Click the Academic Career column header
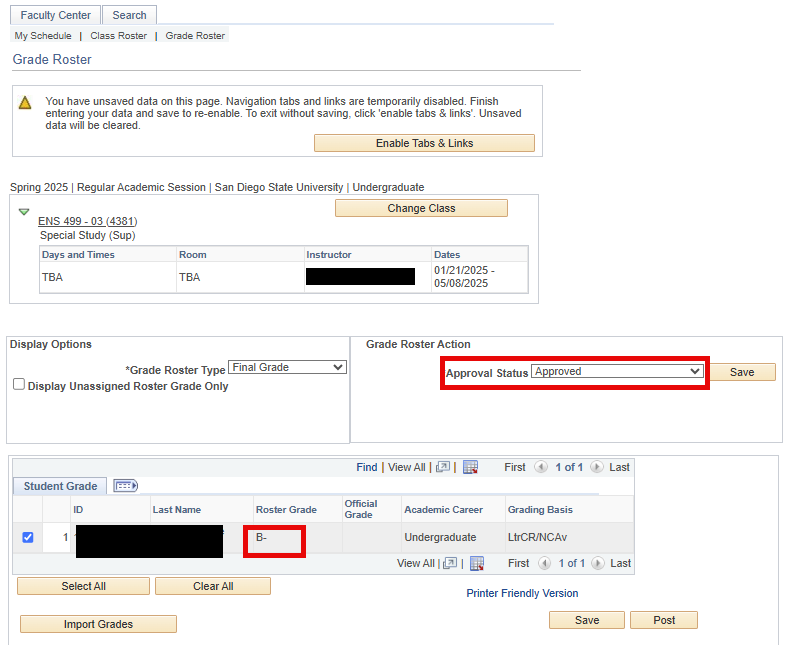Screen dimensions: 793x645 (444, 509)
